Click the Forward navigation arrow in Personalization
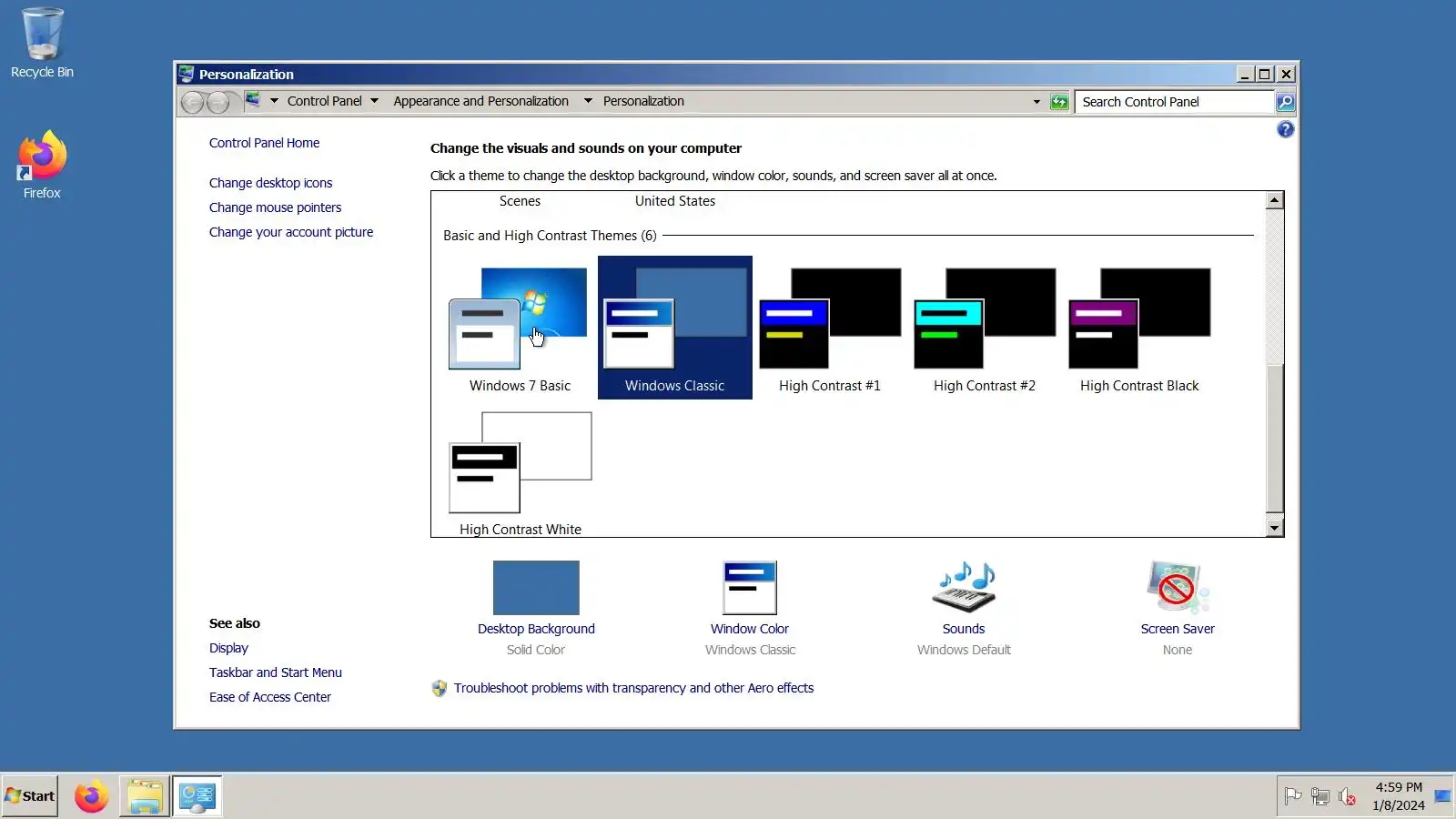This screenshot has height=819, width=1456. [x=218, y=102]
